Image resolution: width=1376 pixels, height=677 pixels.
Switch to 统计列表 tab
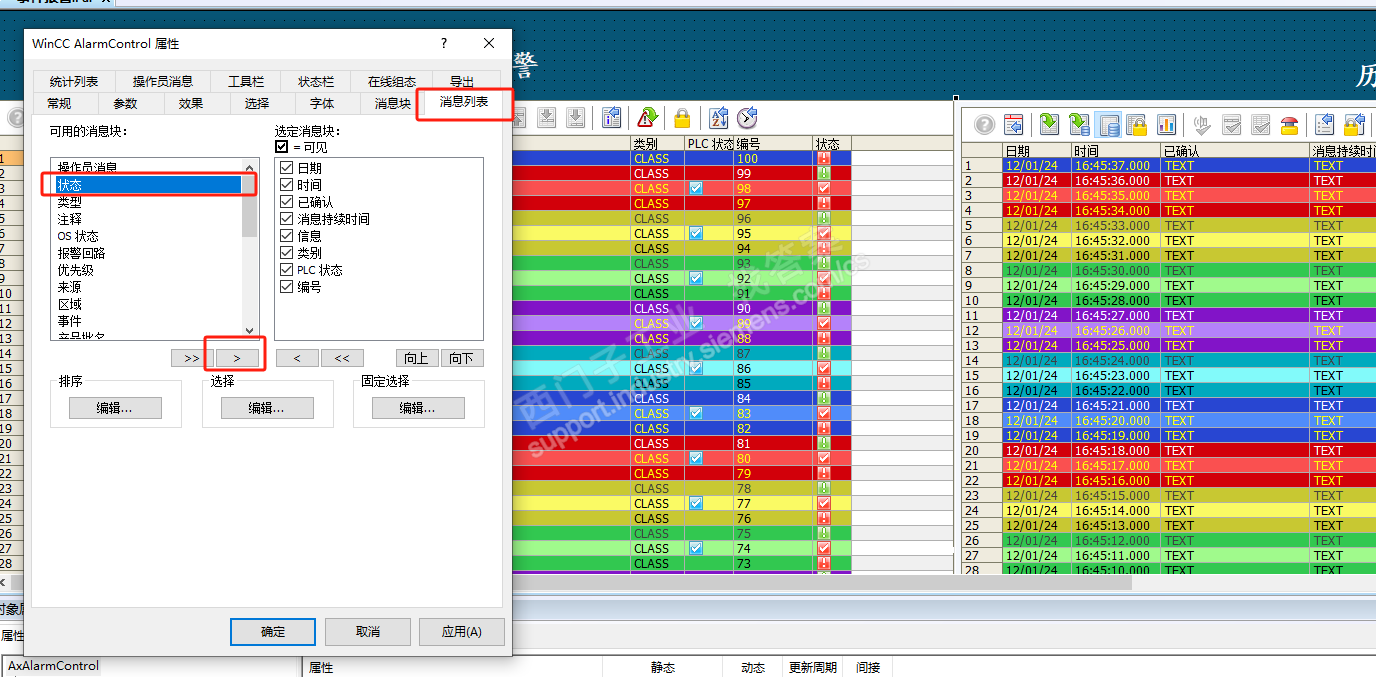(x=74, y=82)
